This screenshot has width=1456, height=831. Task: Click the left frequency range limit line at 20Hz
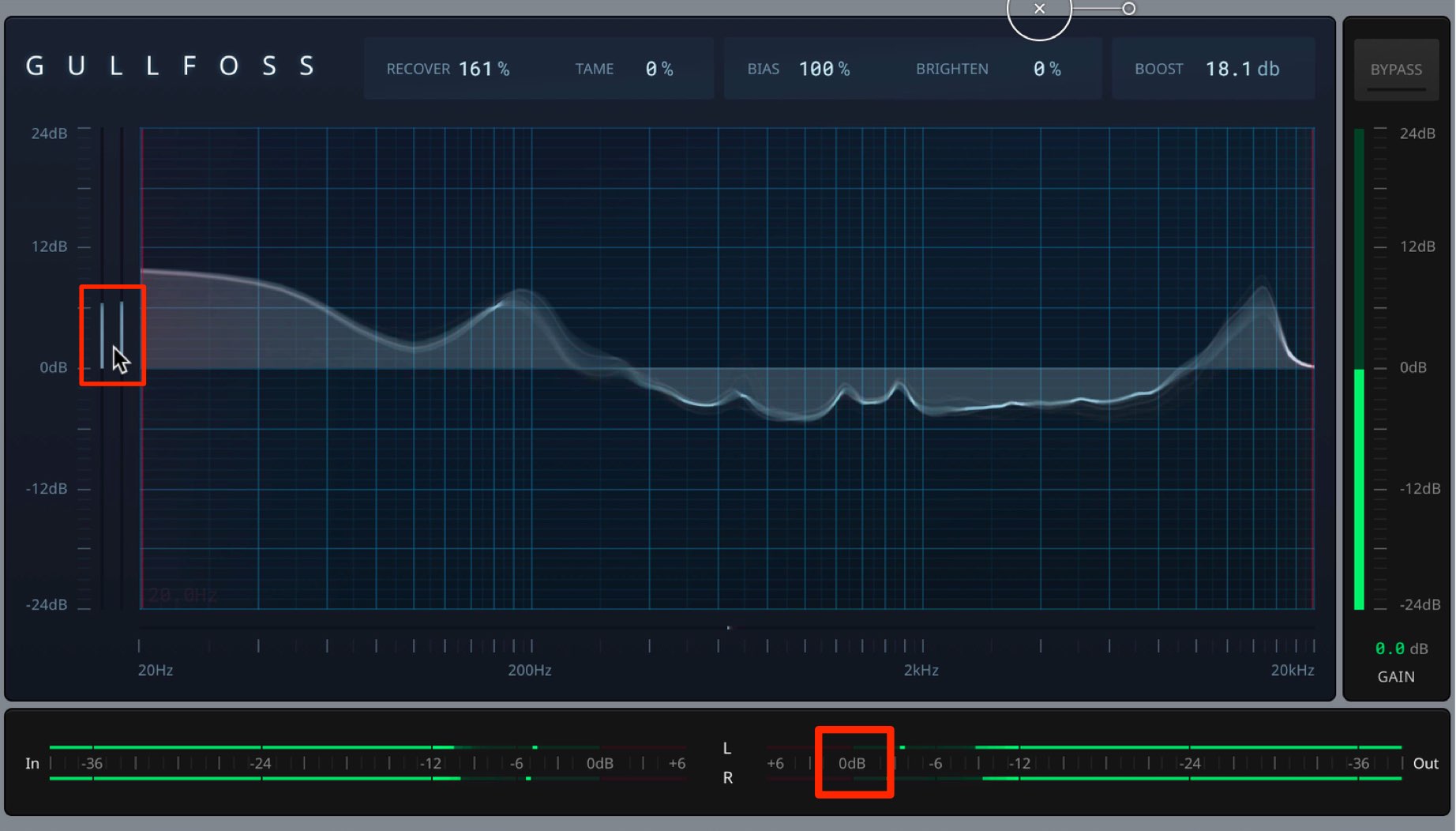pyautogui.click(x=141, y=368)
